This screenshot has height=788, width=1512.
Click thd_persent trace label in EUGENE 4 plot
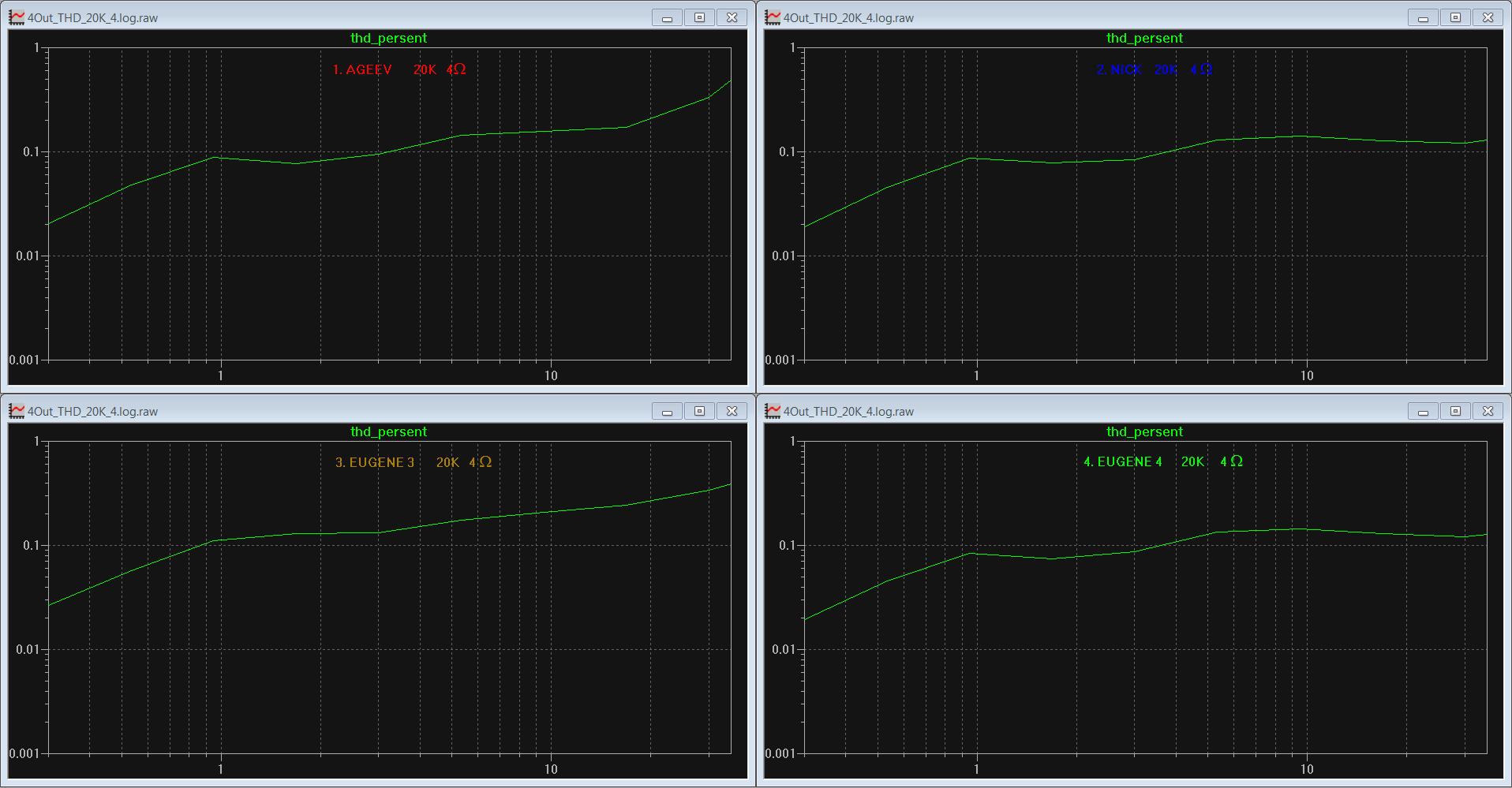click(1144, 431)
